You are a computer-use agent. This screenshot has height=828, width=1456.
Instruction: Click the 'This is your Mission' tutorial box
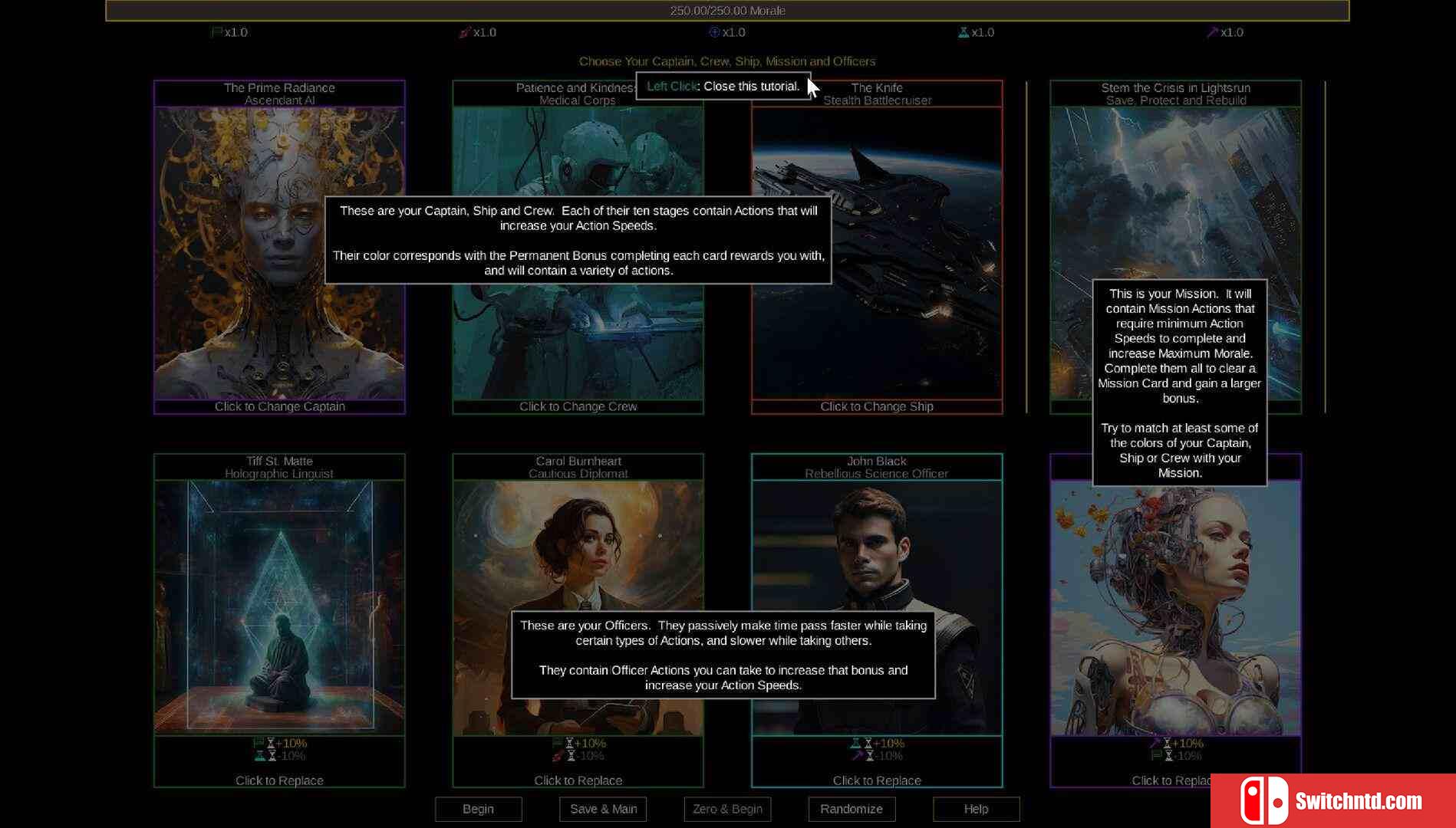point(1179,383)
